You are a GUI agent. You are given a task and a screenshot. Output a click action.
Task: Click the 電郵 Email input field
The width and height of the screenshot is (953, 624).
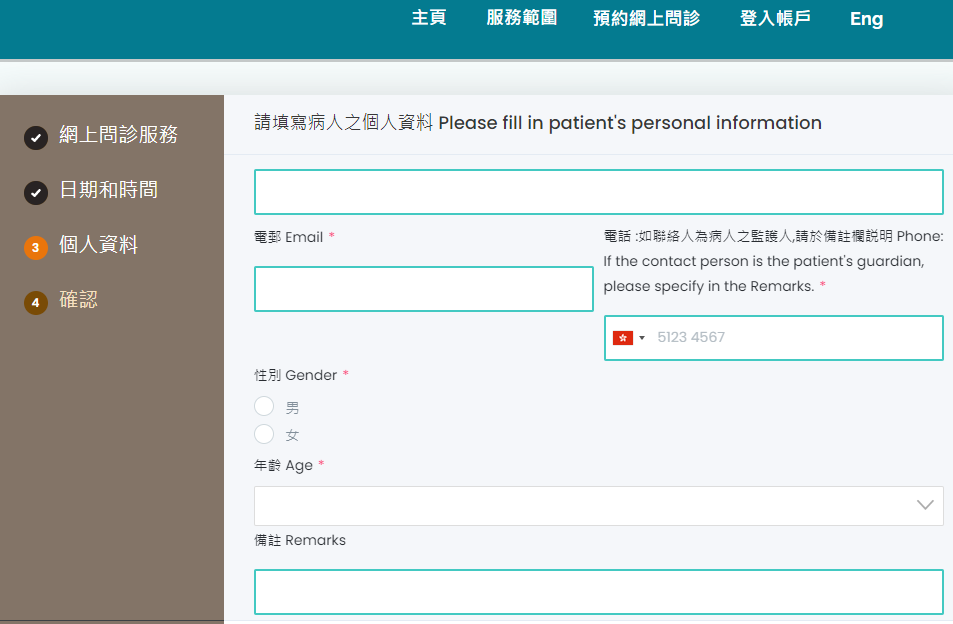[x=424, y=289]
